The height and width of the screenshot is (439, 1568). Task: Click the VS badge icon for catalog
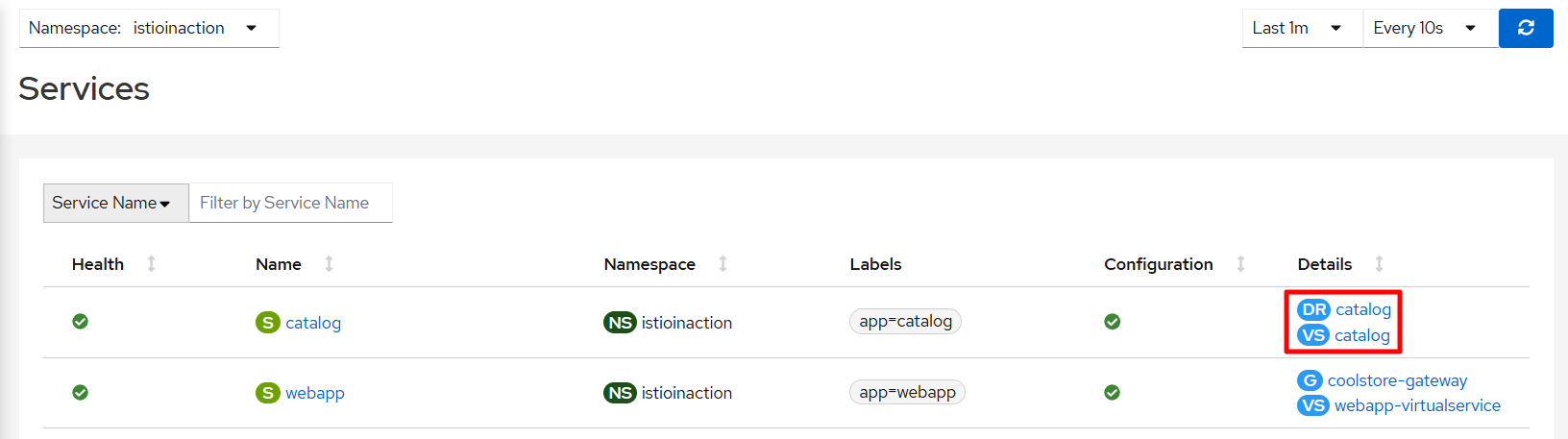1313,335
